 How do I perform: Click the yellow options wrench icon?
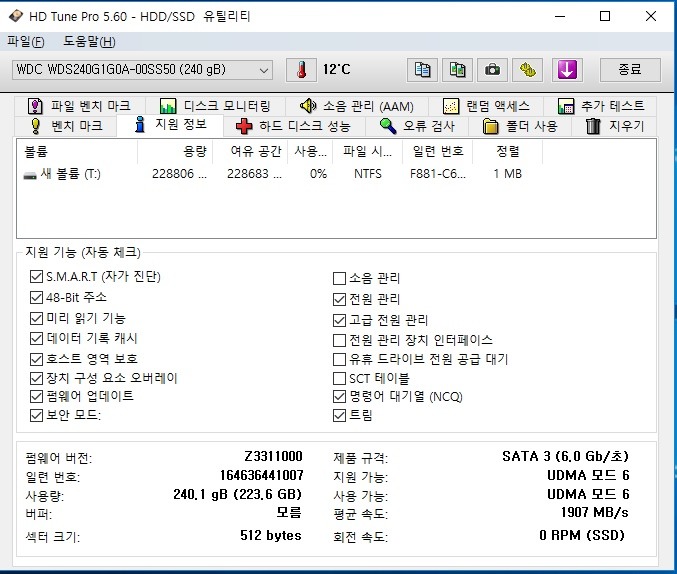[x=528, y=70]
